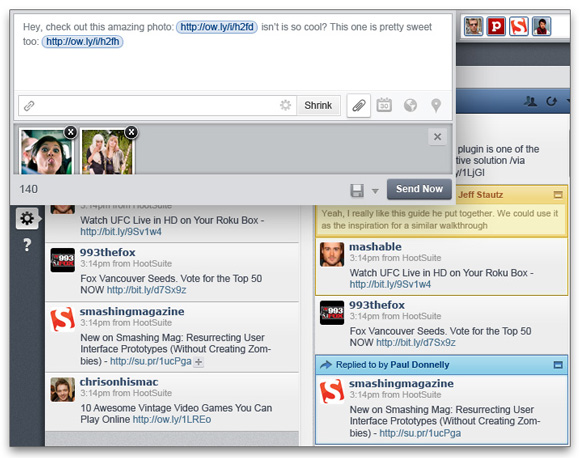Open the sidebar settings gear
This screenshot has height=458, width=580.
click(x=27, y=219)
